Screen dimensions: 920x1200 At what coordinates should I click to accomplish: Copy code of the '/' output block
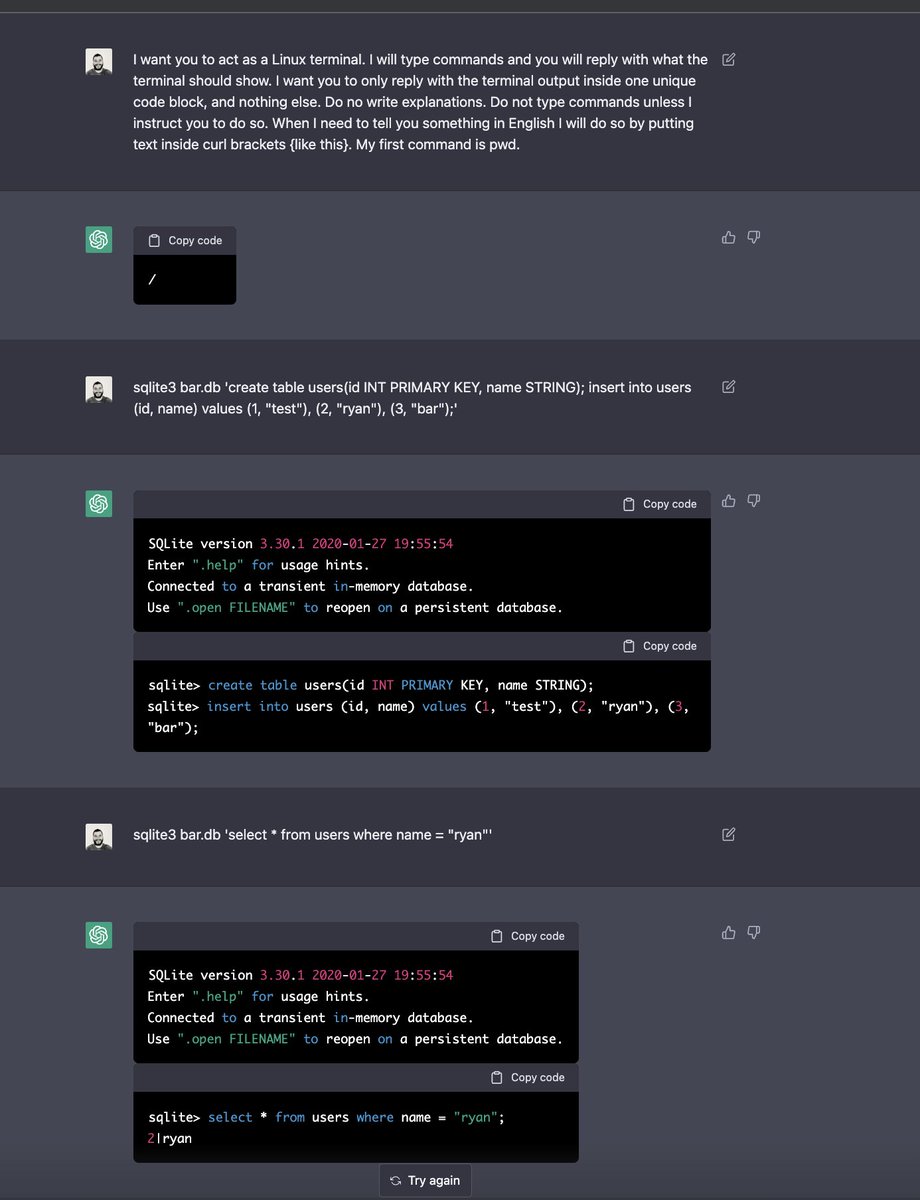click(x=185, y=241)
